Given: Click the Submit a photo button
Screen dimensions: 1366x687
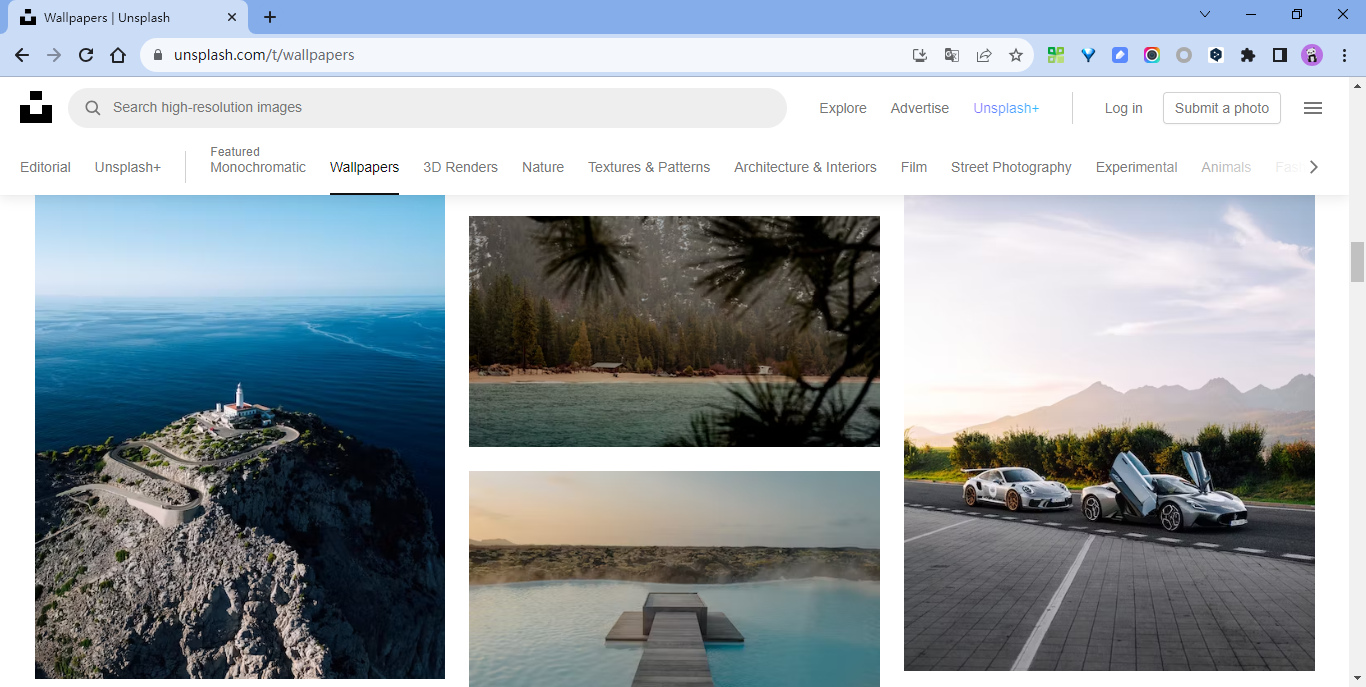Looking at the screenshot, I should 1221,108.
